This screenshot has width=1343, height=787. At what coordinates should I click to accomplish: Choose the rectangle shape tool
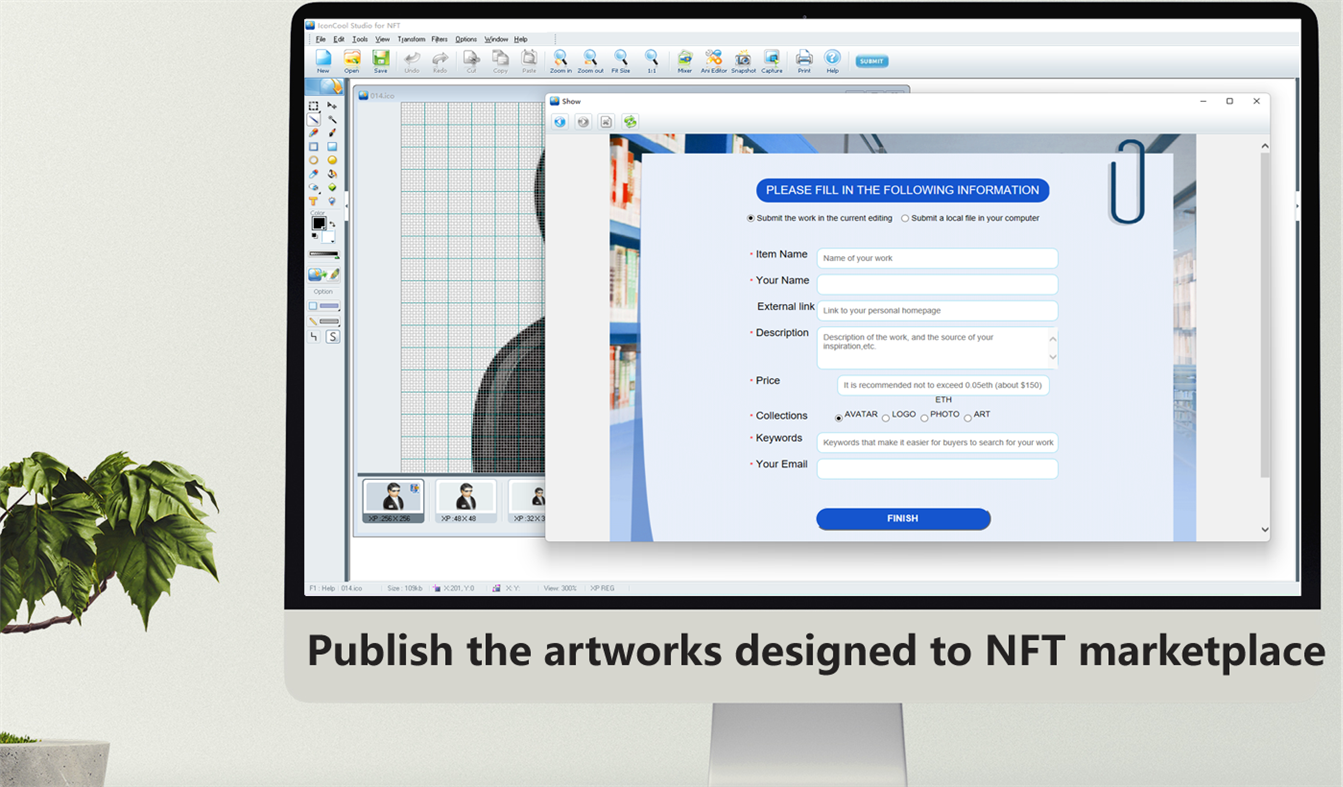tap(314, 147)
